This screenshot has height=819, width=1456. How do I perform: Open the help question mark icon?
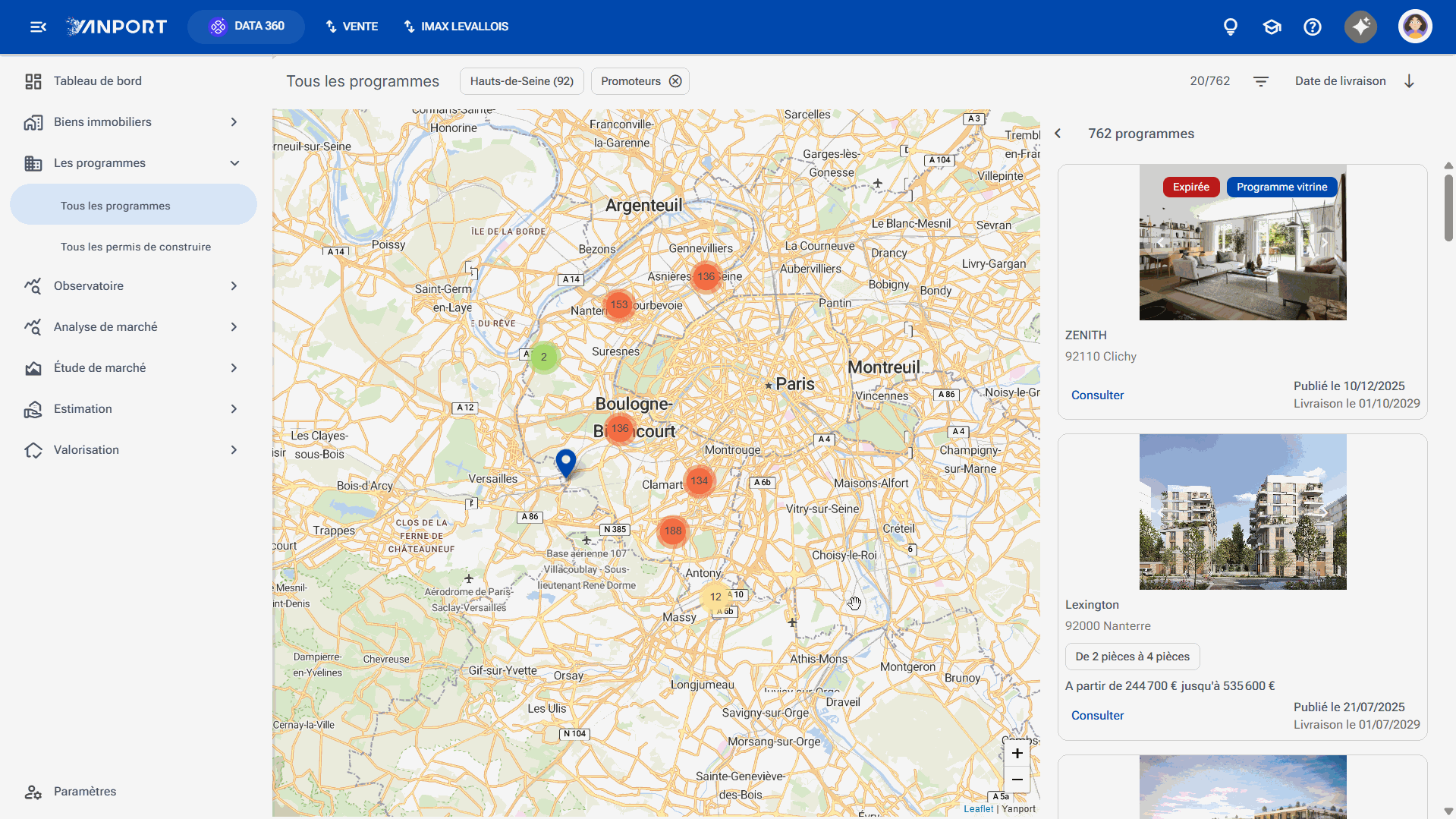pyautogui.click(x=1313, y=27)
